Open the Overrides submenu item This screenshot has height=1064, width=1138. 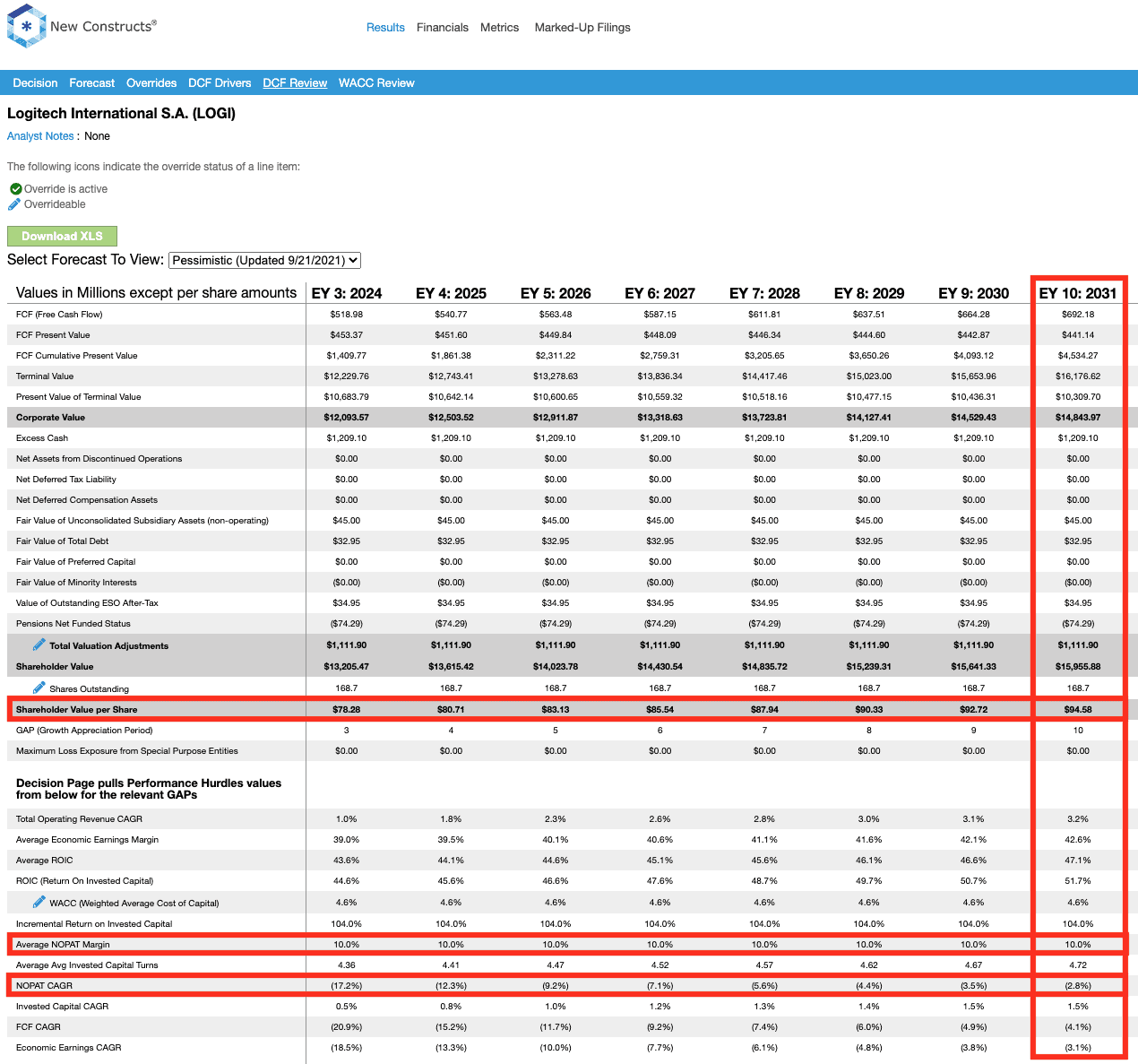tap(151, 83)
